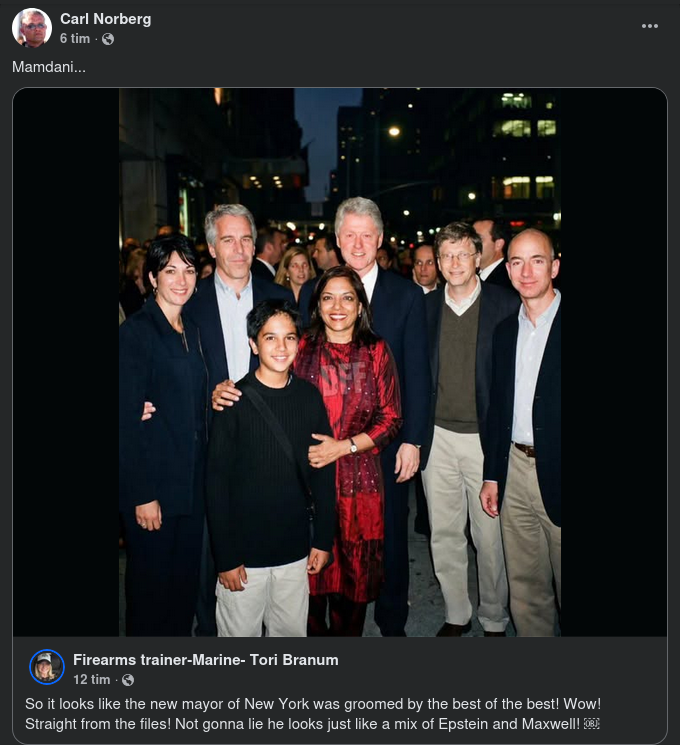Click the wristwatch in the shared photo
This screenshot has height=745, width=680.
pyautogui.click(x=353, y=447)
